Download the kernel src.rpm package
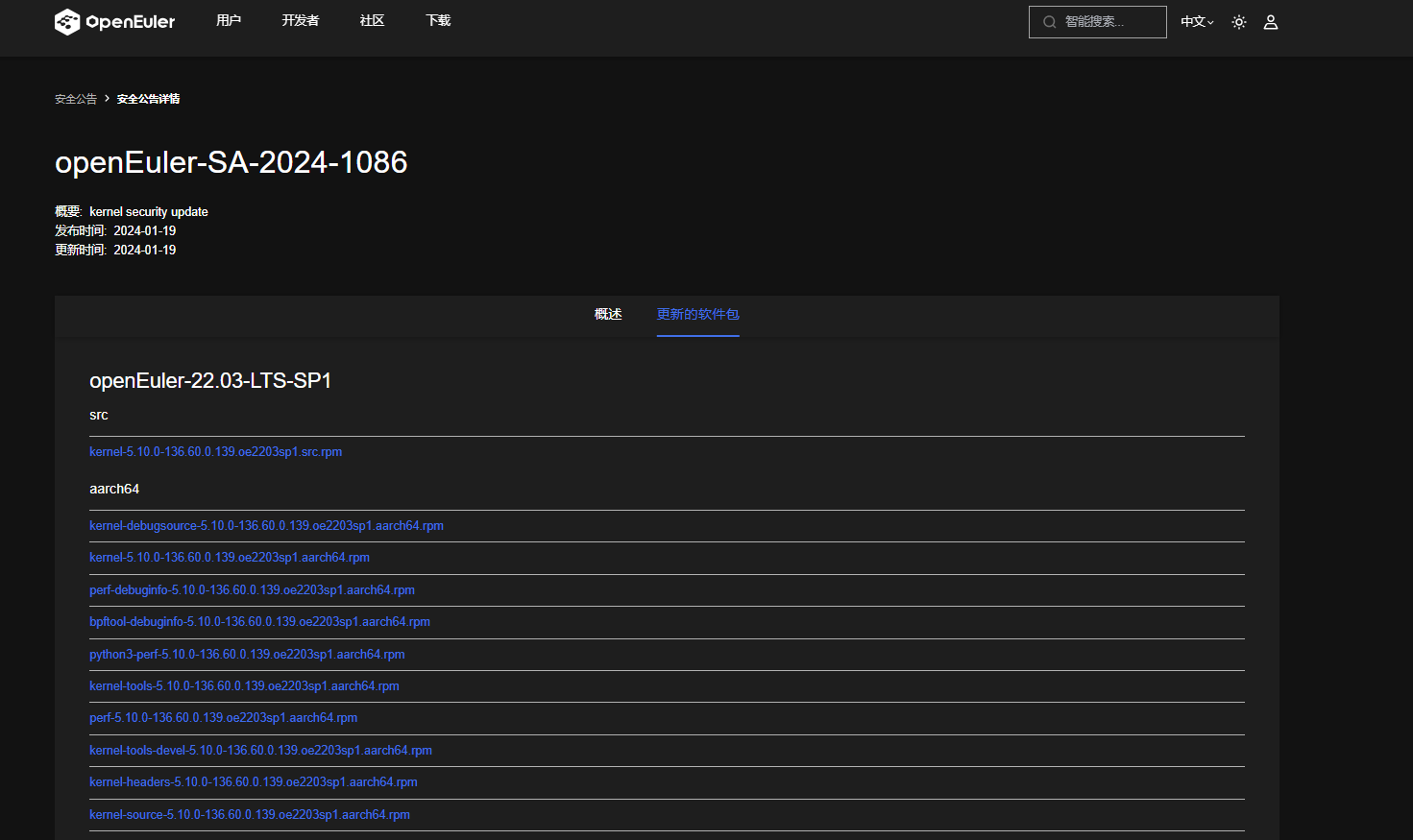Image resolution: width=1413 pixels, height=840 pixels. [x=215, y=452]
